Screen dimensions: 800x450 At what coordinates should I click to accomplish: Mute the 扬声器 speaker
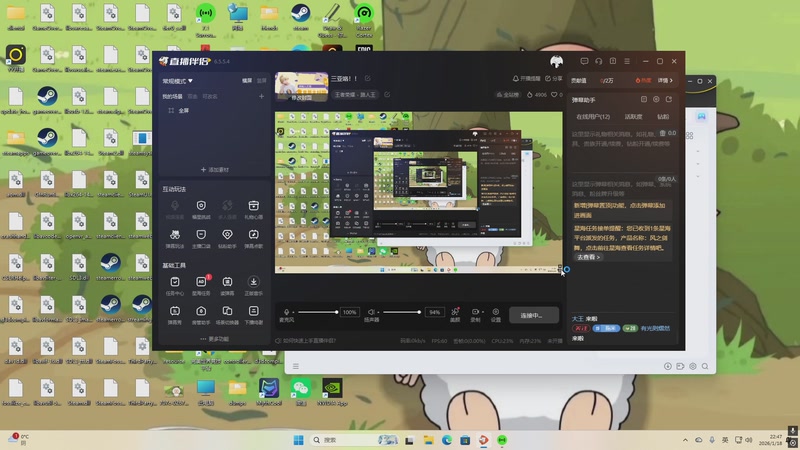371,312
